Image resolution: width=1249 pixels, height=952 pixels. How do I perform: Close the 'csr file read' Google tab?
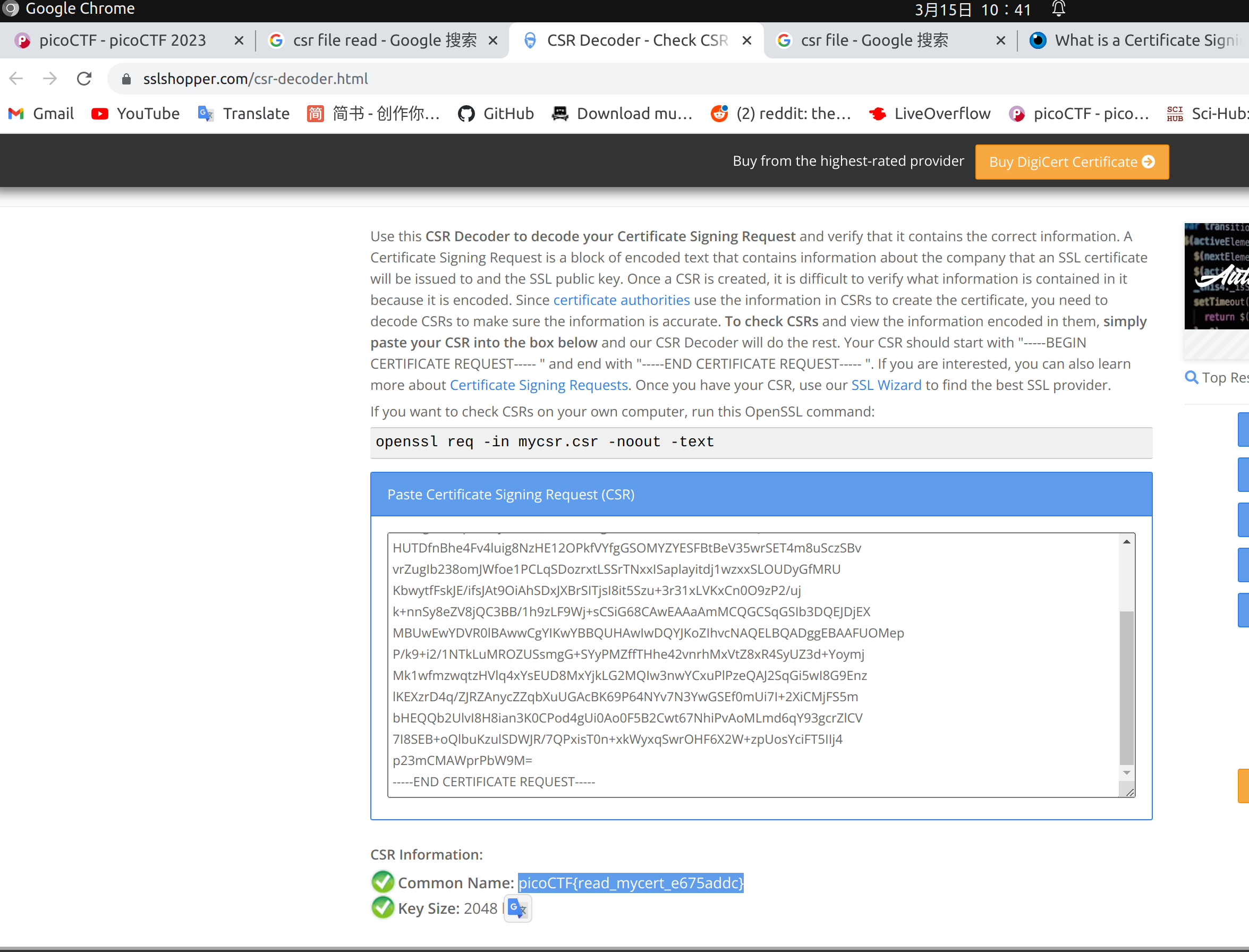tap(493, 41)
